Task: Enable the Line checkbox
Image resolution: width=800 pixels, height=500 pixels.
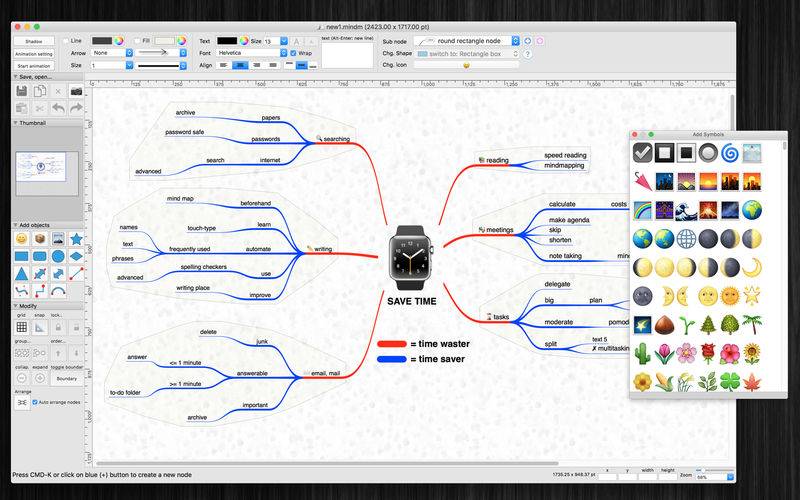Action: (66, 41)
